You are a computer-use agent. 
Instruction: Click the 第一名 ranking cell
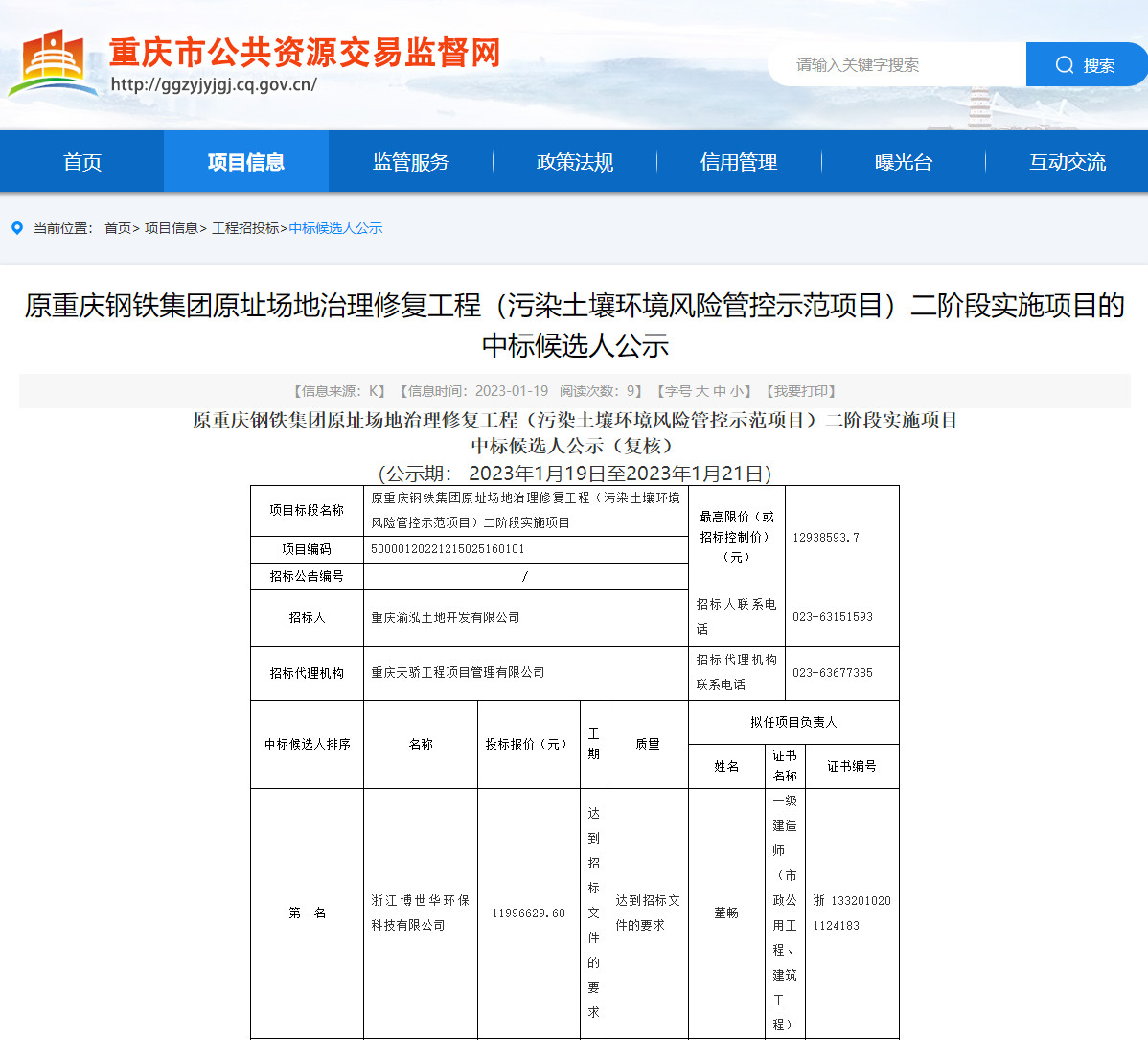pos(307,913)
